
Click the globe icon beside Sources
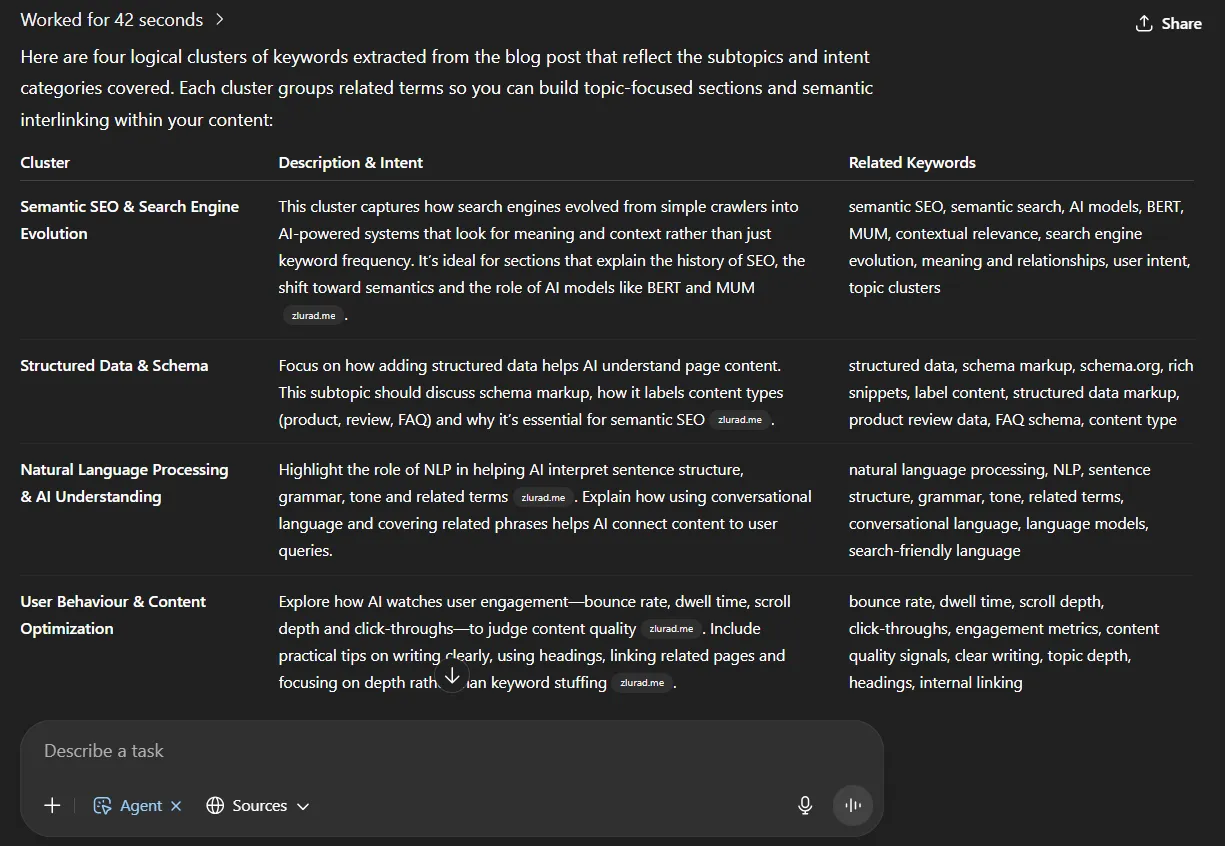coord(214,805)
